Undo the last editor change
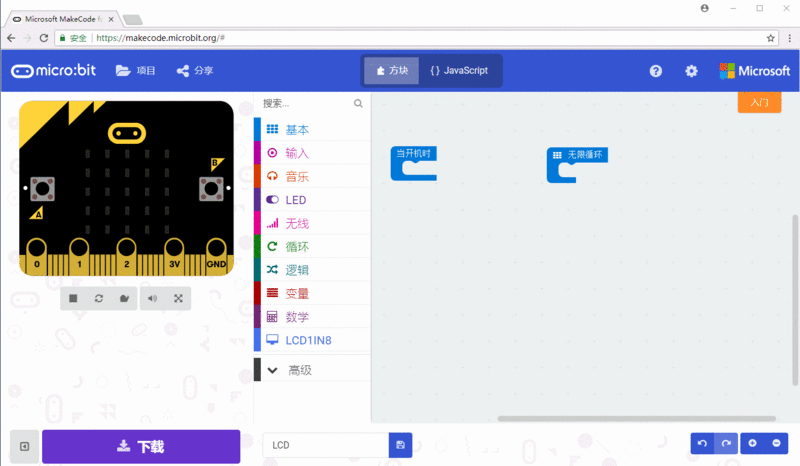The width and height of the screenshot is (800, 466). point(703,443)
